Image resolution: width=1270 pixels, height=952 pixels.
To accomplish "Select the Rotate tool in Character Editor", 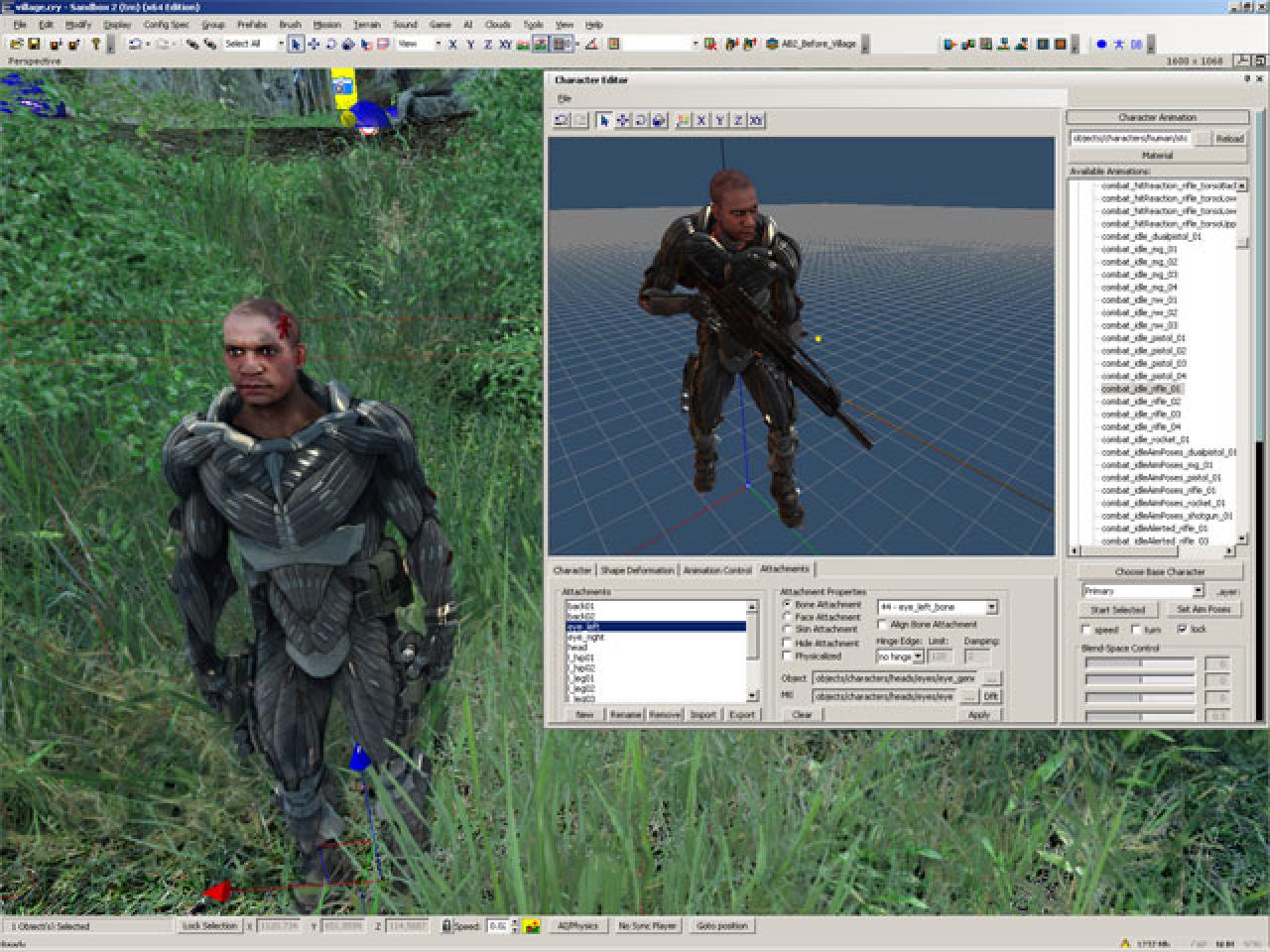I will coord(641,120).
